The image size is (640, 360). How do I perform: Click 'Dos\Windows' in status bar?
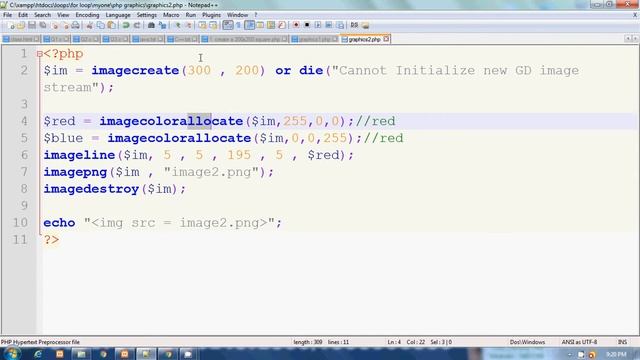527,342
